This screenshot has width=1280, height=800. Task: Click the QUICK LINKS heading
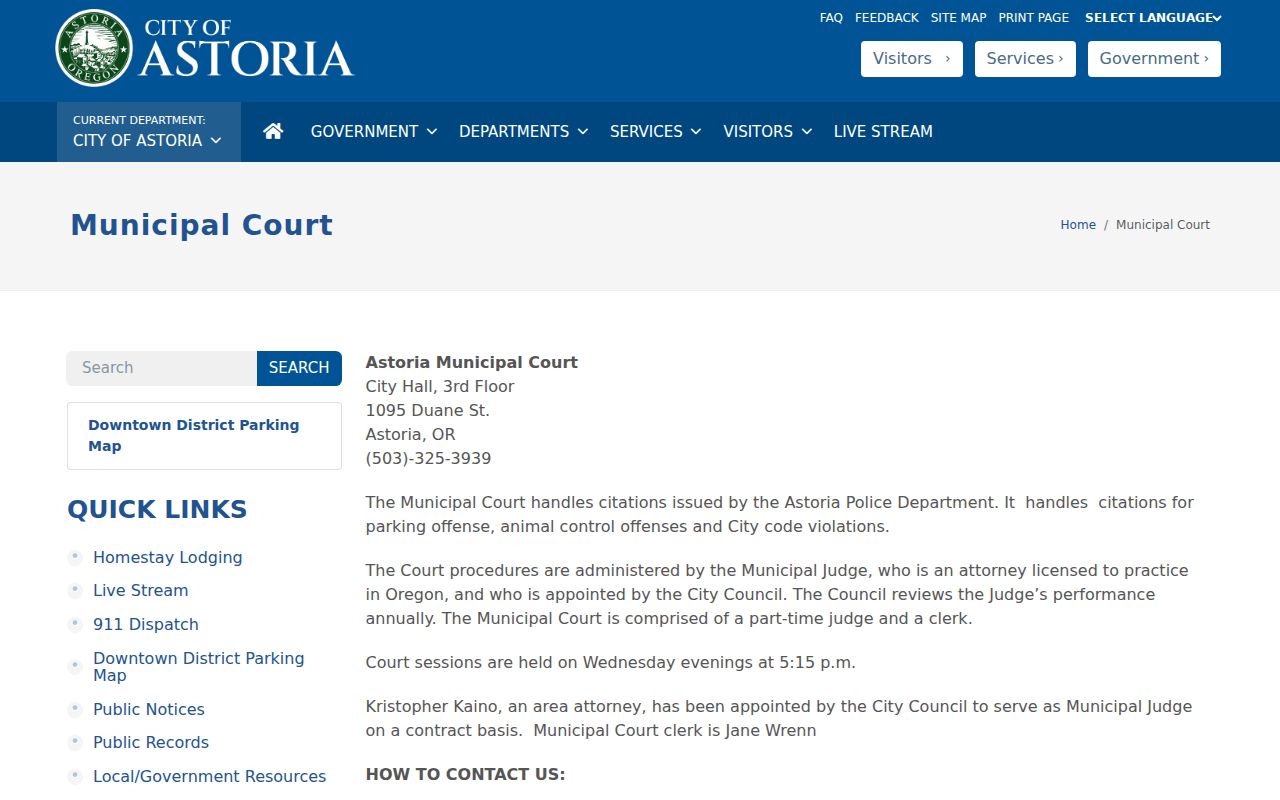[x=157, y=509]
